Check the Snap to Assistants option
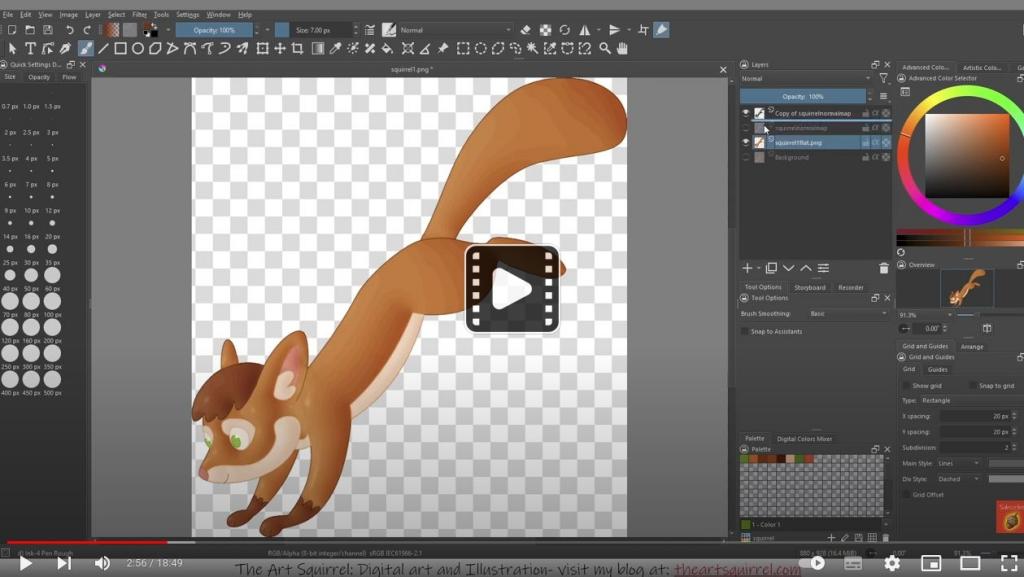This screenshot has width=1024, height=577. pyautogui.click(x=744, y=331)
